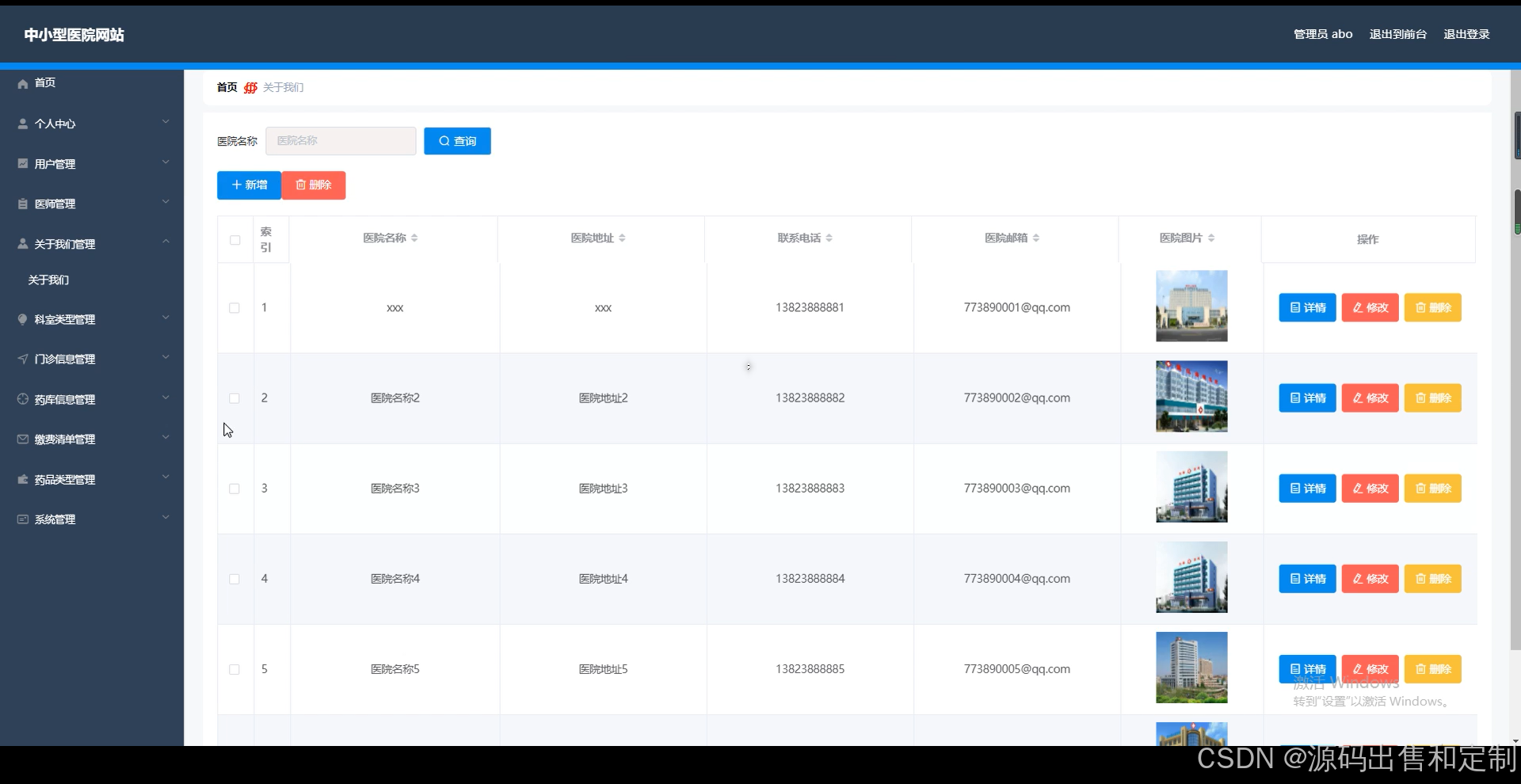
Task: Sort by 医院邮箱 column arrows
Action: coord(1036,238)
